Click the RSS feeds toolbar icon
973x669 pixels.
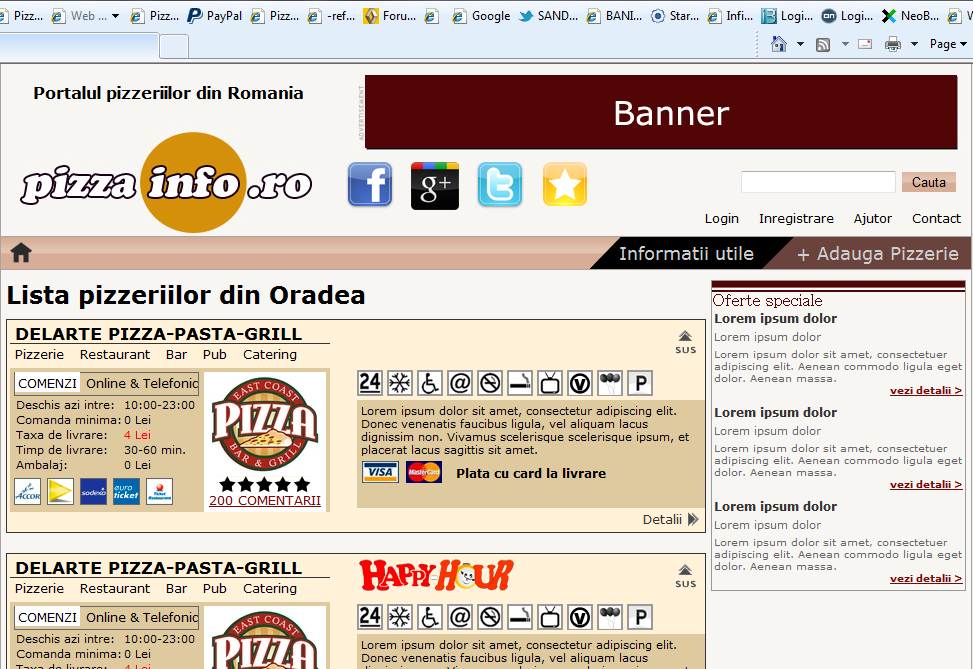coord(823,44)
